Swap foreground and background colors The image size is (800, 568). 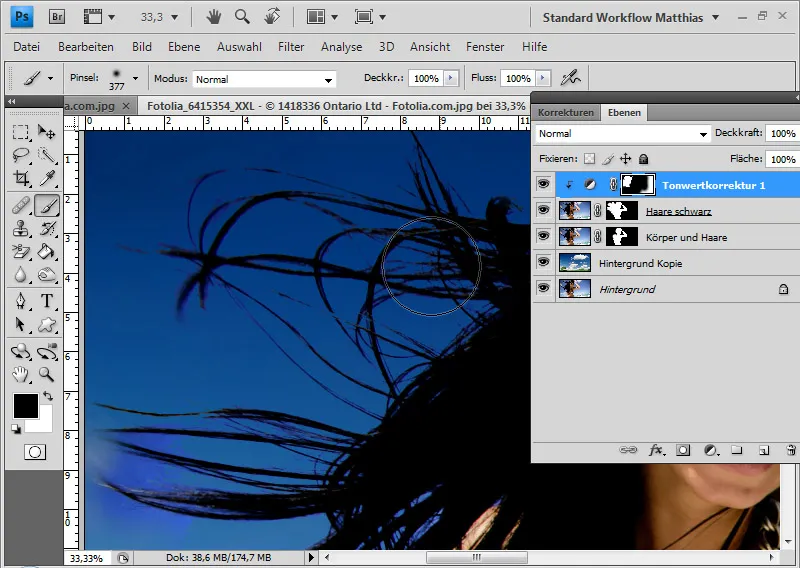click(x=47, y=396)
